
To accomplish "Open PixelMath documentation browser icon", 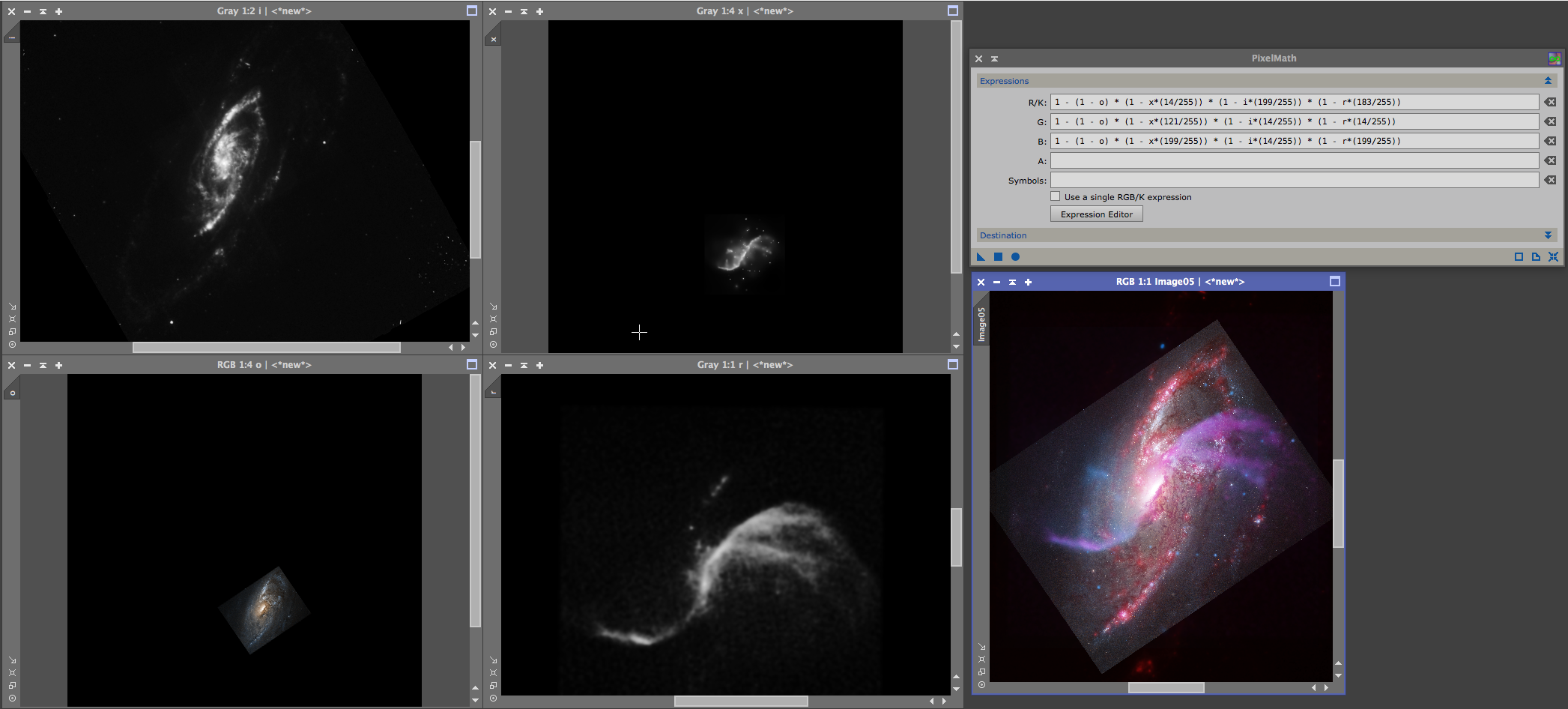I will 1536,257.
